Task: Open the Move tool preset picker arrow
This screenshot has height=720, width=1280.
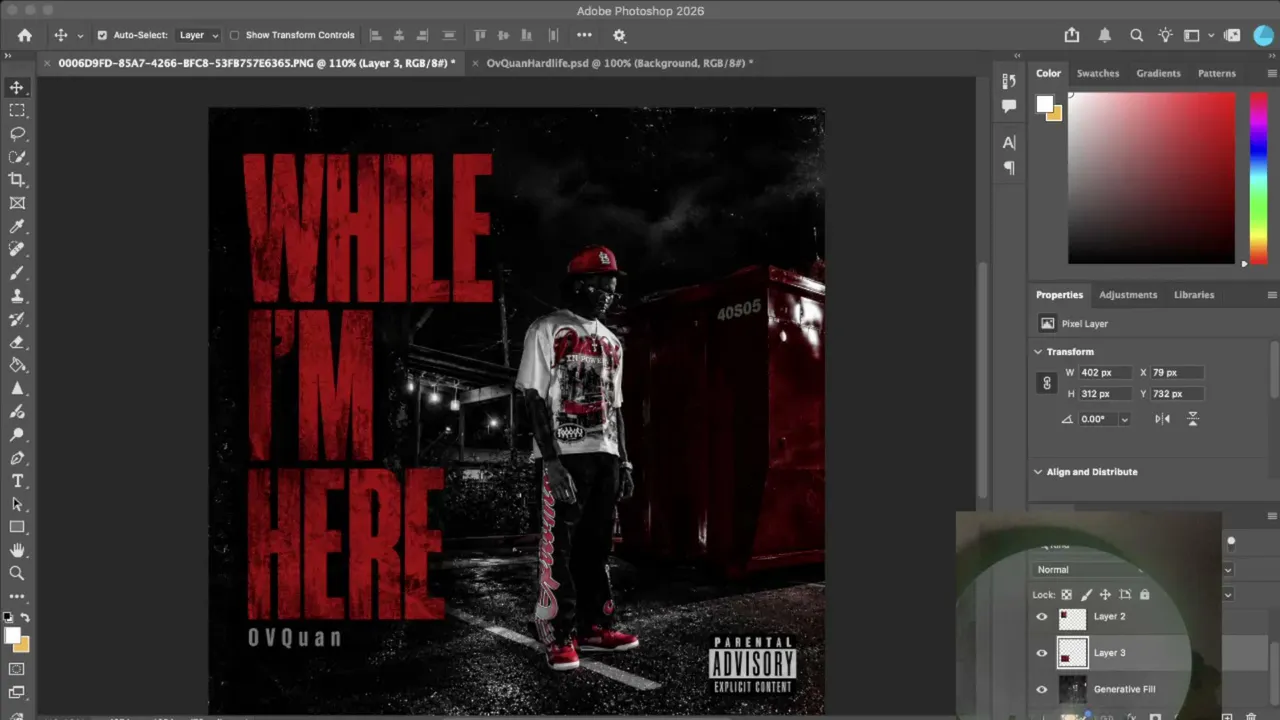Action: [80, 36]
